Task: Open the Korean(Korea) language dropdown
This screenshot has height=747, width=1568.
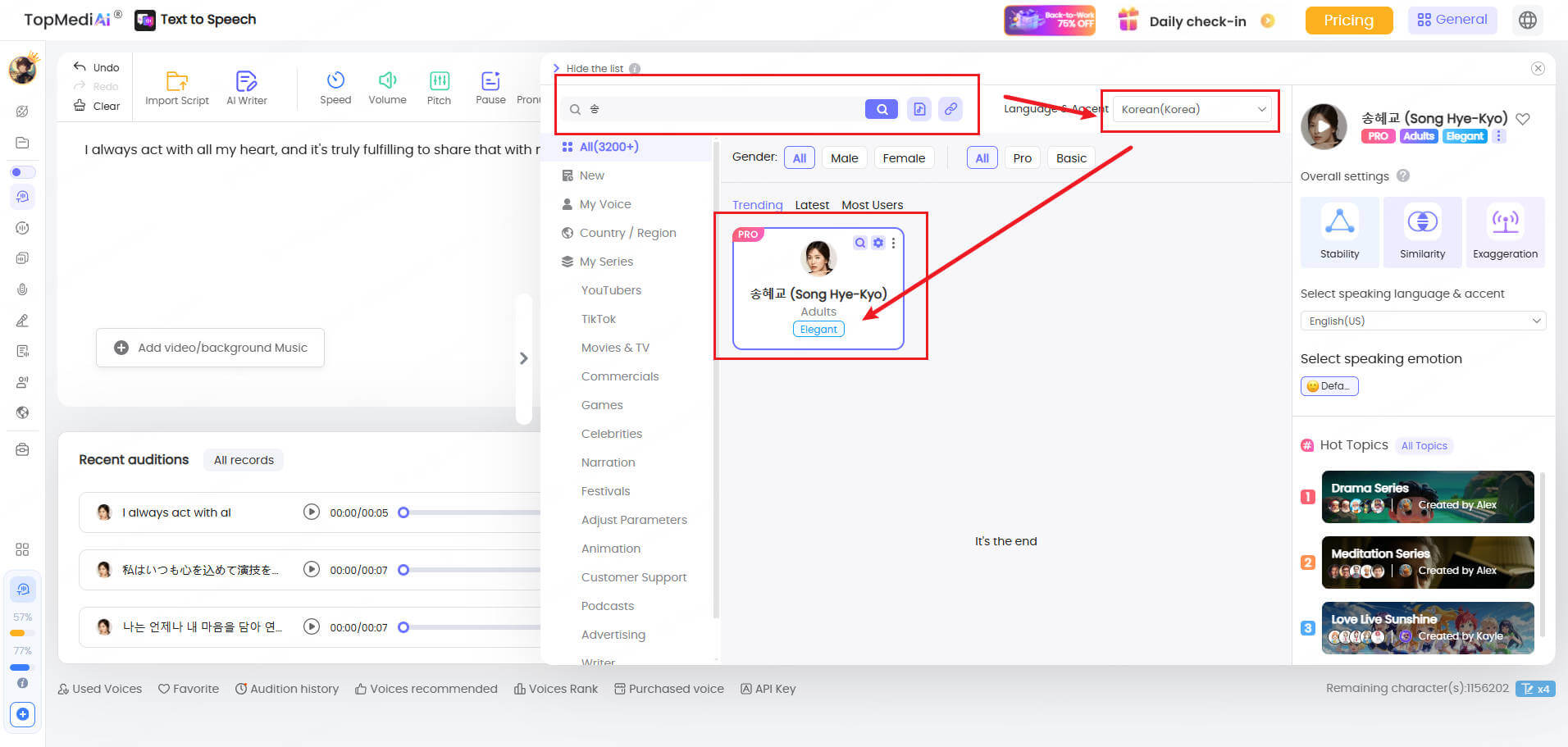Action: [1193, 109]
